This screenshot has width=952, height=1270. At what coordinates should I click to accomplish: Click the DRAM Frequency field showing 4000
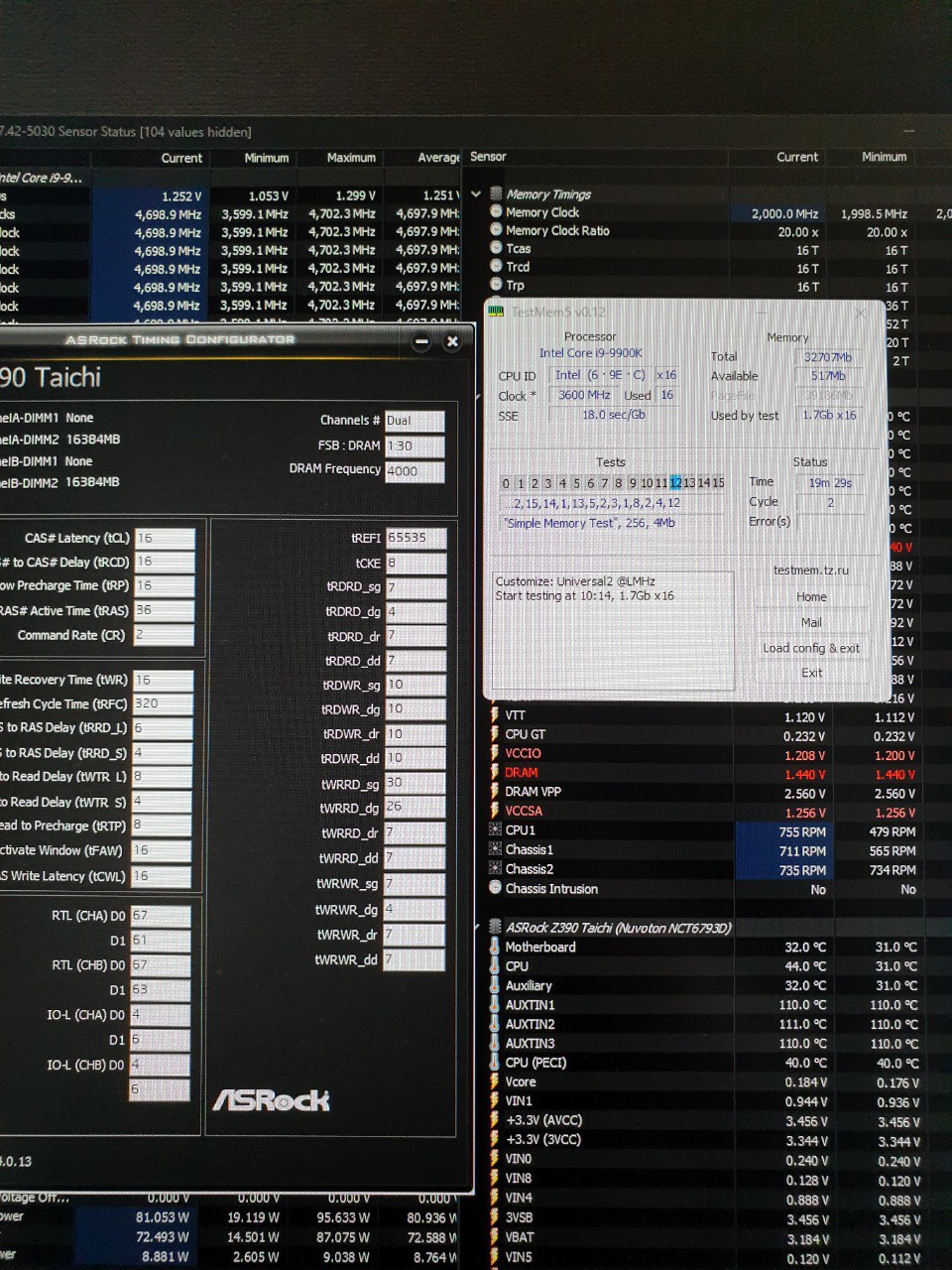click(x=415, y=471)
